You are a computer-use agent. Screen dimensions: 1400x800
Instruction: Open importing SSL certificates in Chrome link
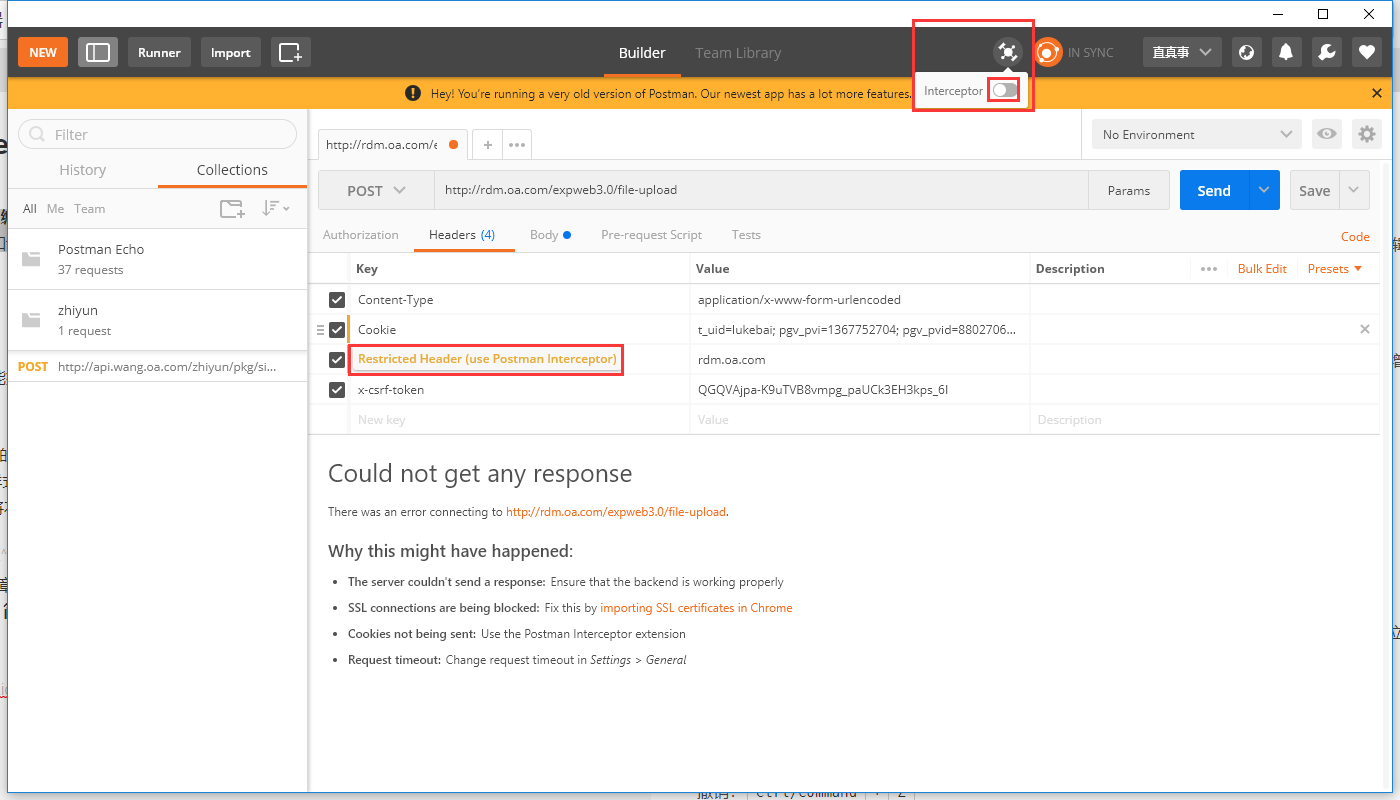(x=696, y=608)
